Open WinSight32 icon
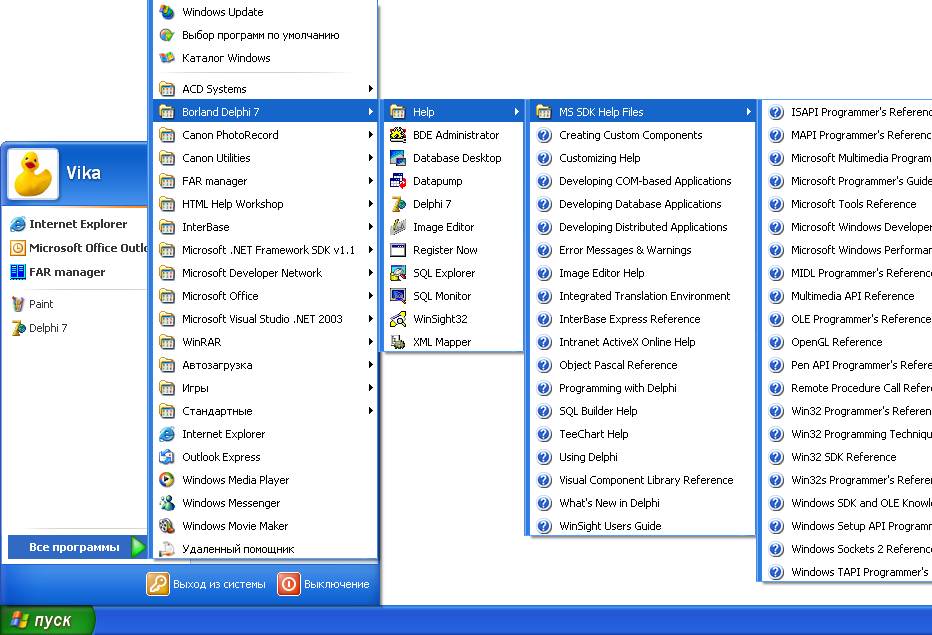932x635 pixels. pyautogui.click(x=398, y=319)
